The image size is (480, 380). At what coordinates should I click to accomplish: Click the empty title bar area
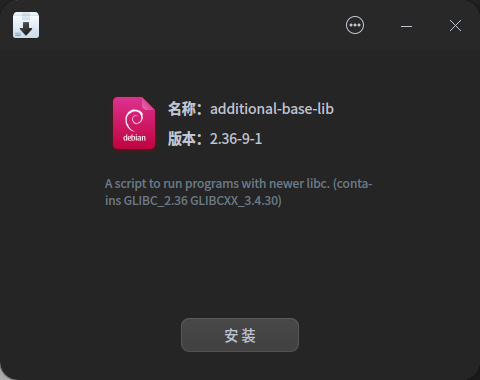(190, 25)
